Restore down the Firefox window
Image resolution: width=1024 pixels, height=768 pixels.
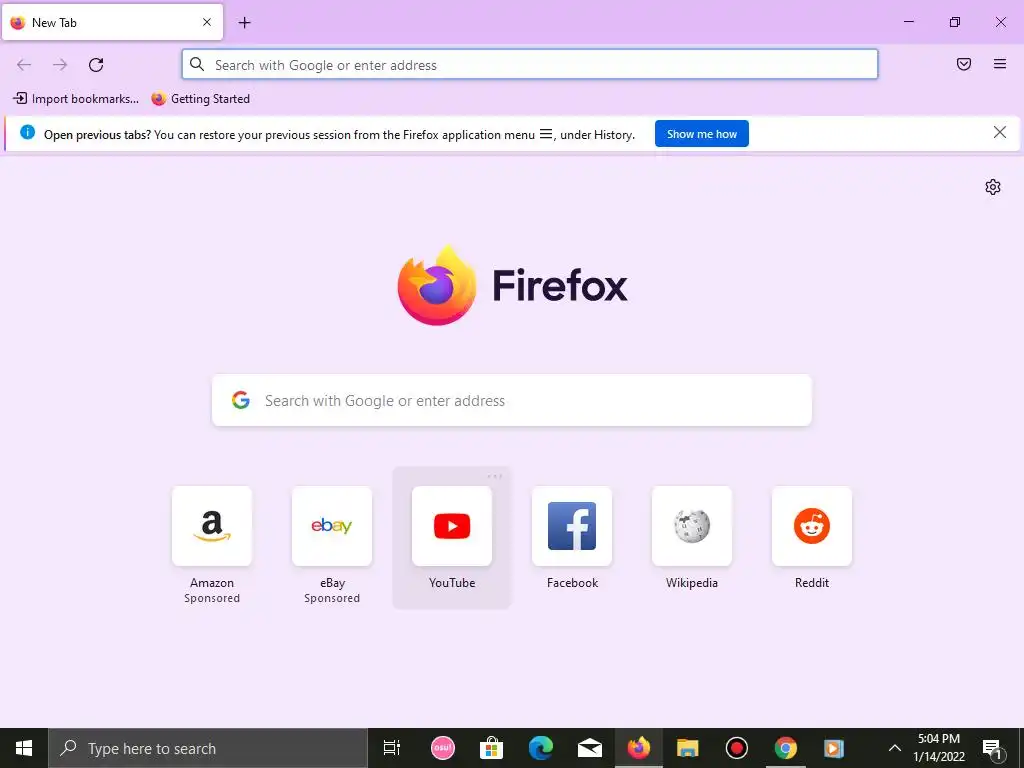954,22
